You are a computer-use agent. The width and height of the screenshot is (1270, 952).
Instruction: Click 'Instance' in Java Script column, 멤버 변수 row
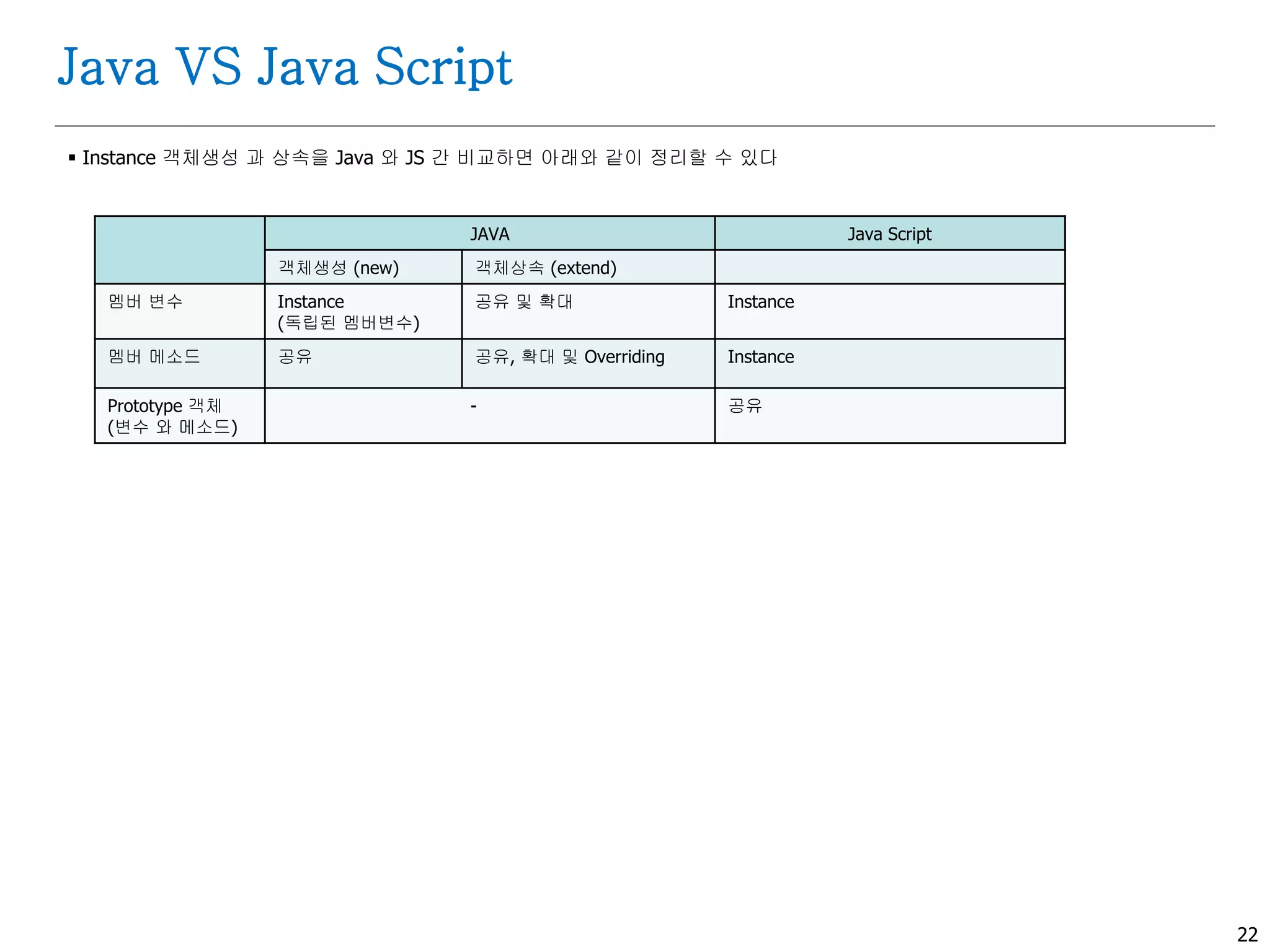(889, 311)
